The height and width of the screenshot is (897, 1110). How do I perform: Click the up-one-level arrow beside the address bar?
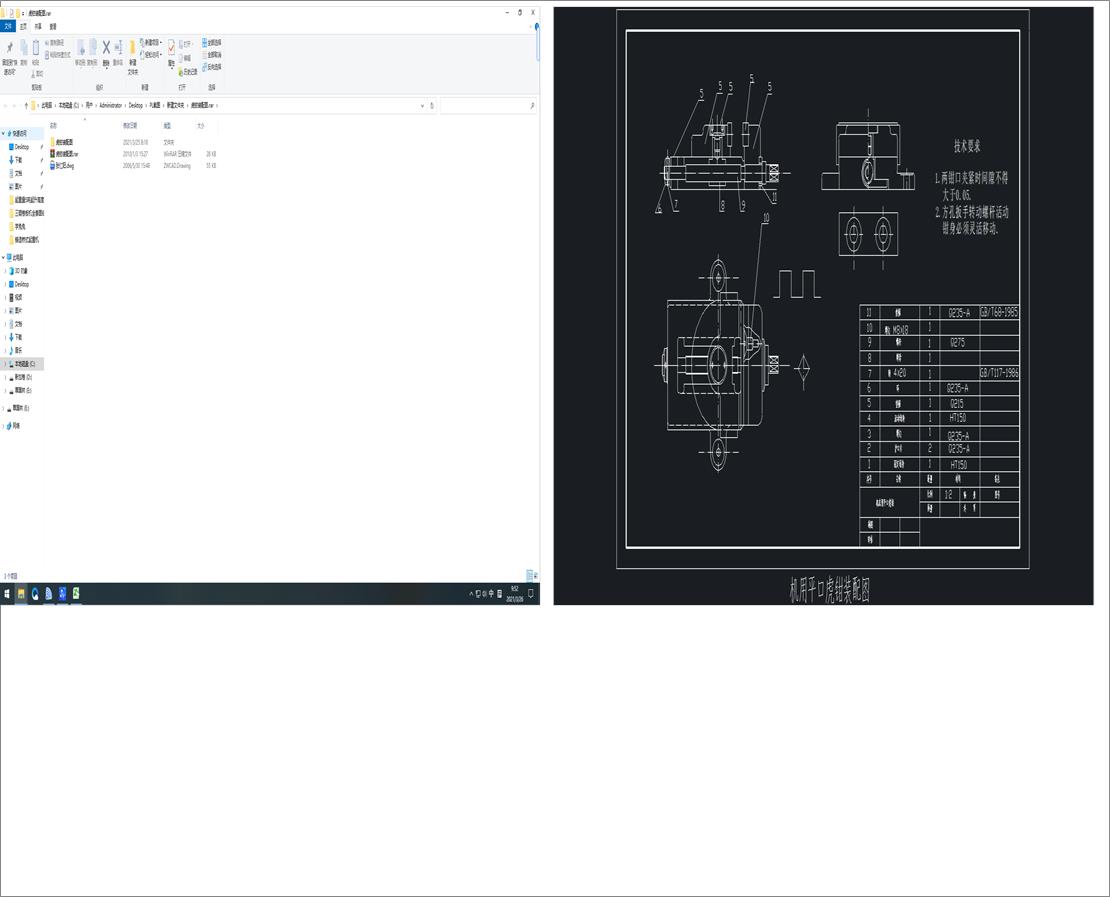pos(26,105)
